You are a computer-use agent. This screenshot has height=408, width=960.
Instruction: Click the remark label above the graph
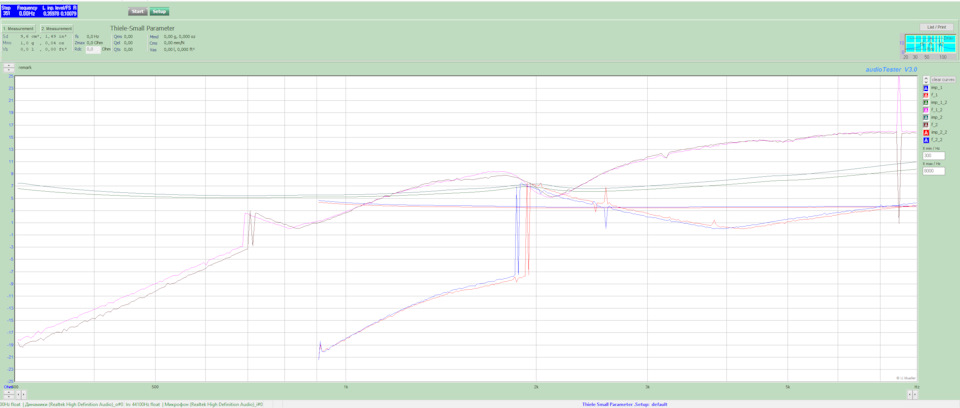pos(24,67)
